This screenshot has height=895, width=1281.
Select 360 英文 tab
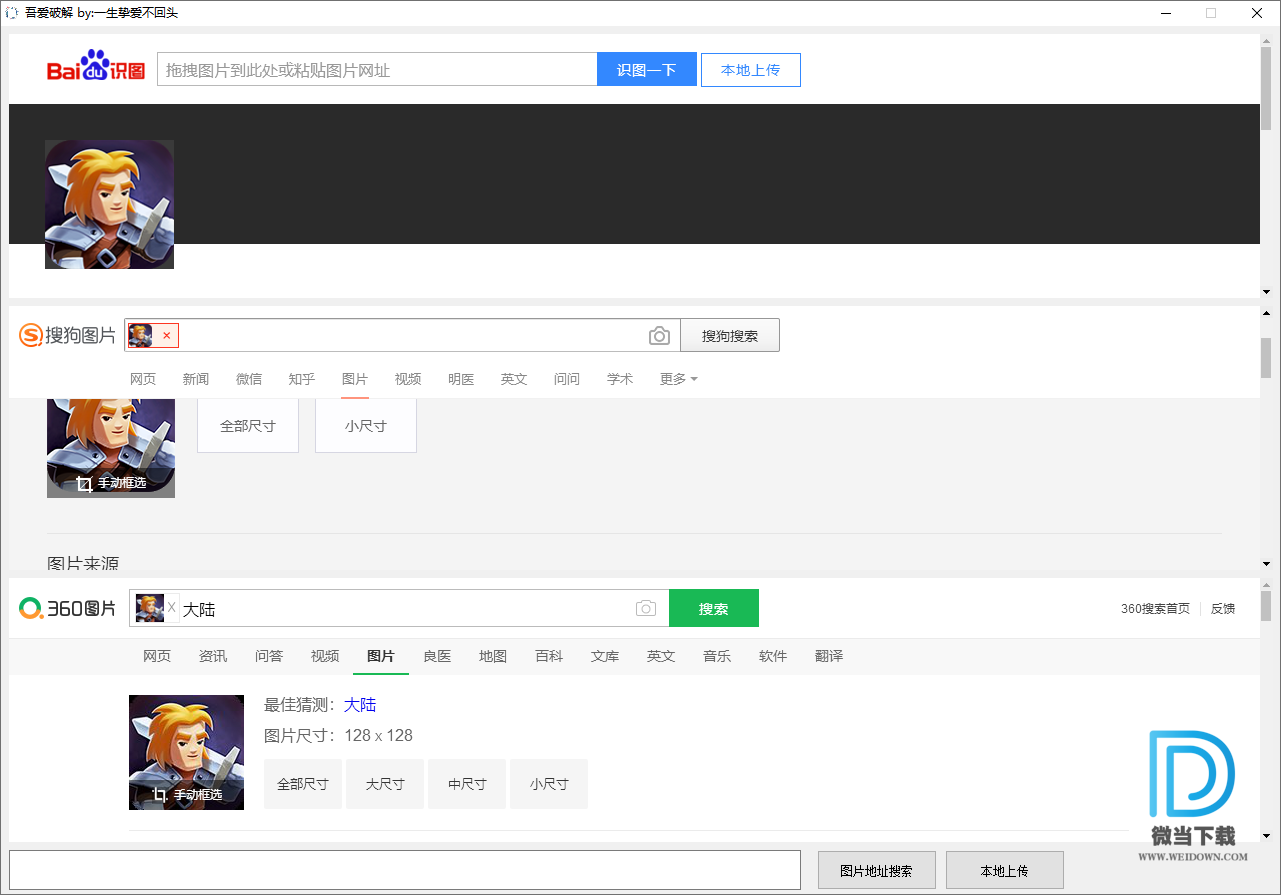[x=661, y=656]
